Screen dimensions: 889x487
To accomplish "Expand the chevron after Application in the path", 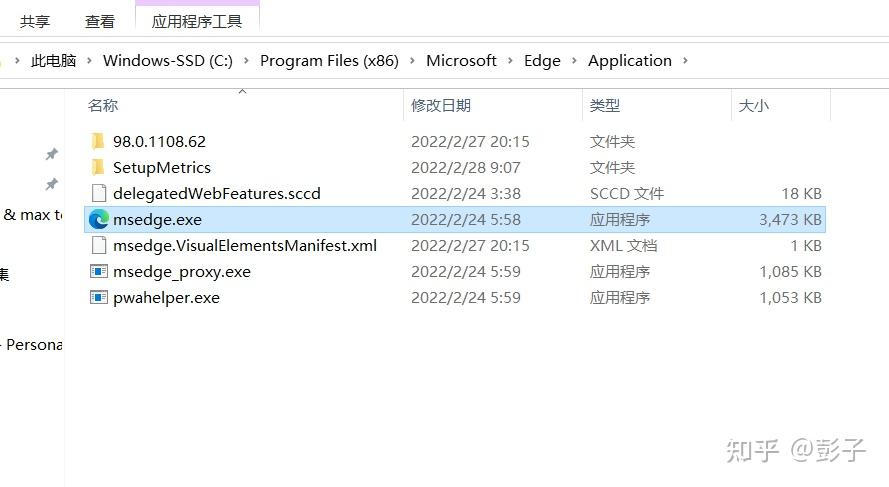I will 685,60.
